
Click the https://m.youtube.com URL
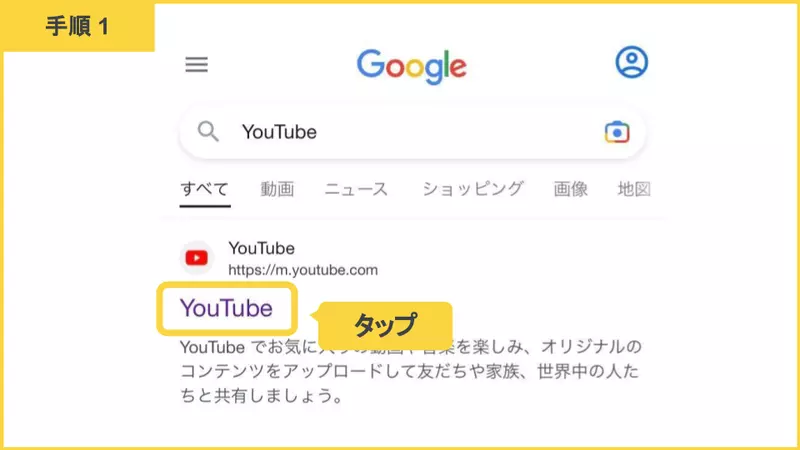[x=303, y=270]
